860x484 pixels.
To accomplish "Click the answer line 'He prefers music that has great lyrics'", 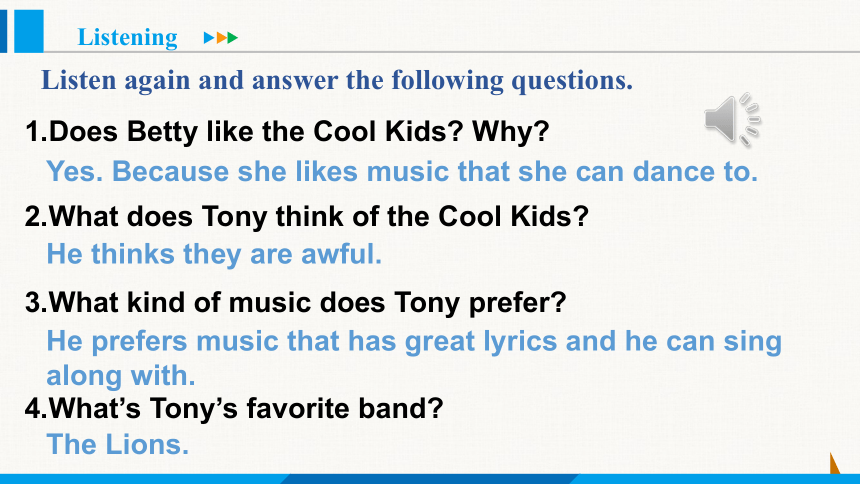I will coord(414,341).
